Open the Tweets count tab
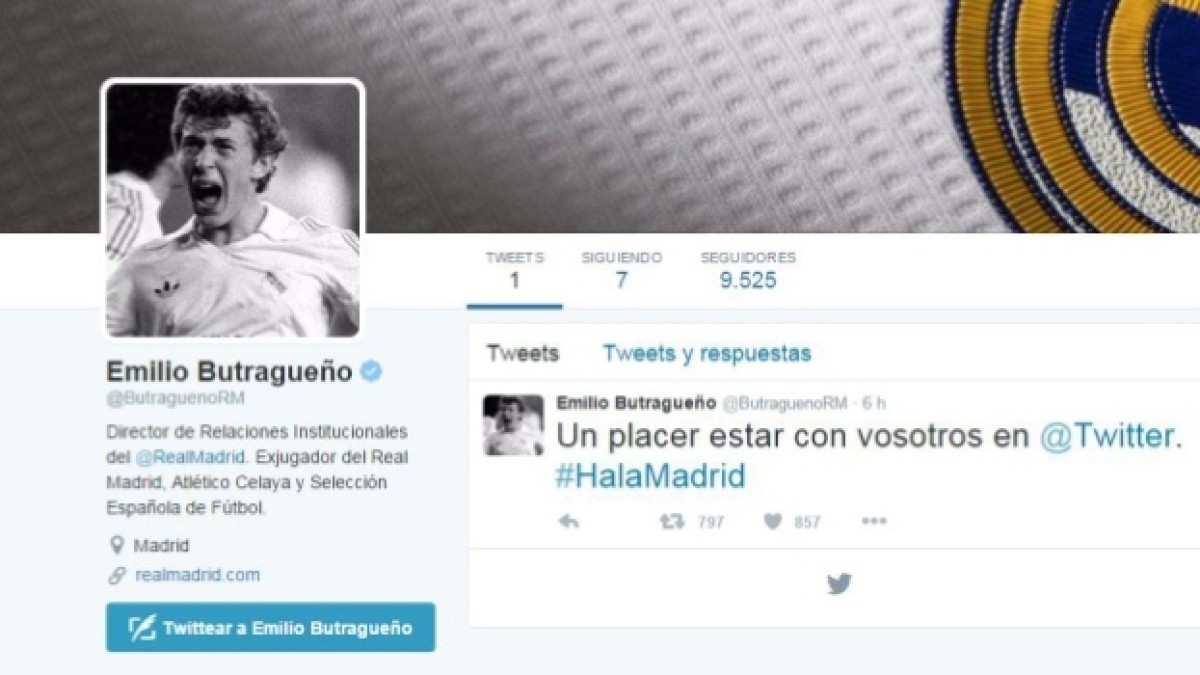 point(514,270)
